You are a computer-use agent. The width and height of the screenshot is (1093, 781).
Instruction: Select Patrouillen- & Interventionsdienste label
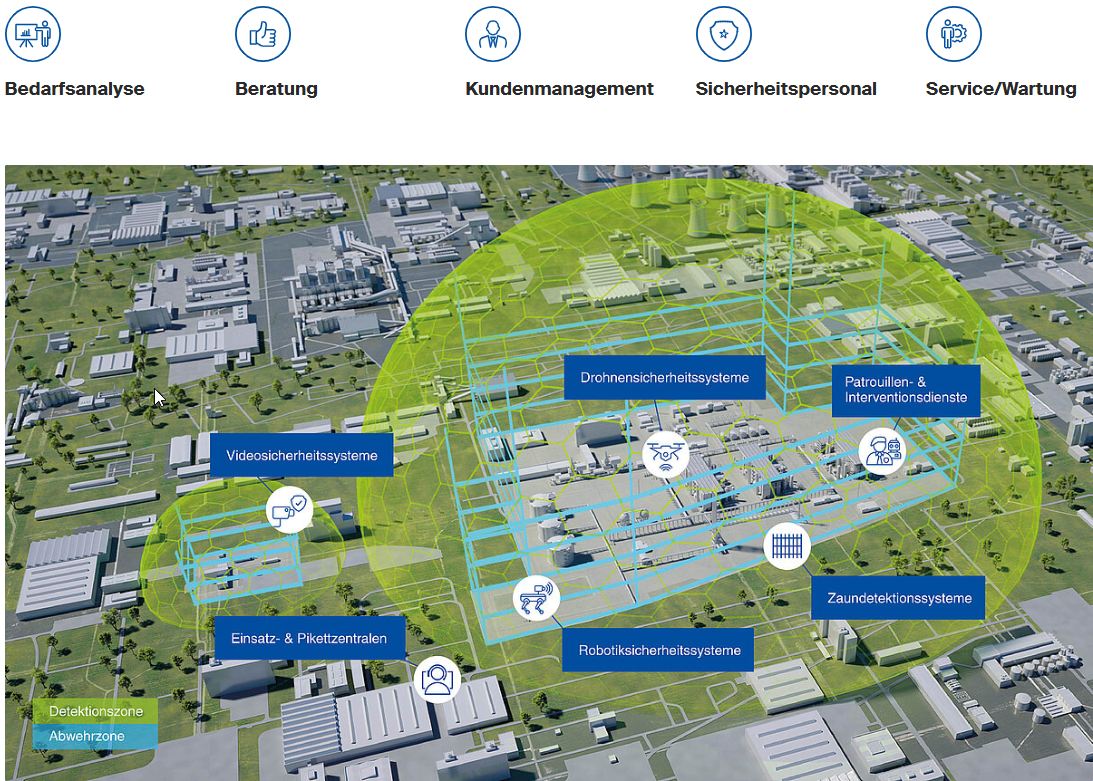point(905,390)
